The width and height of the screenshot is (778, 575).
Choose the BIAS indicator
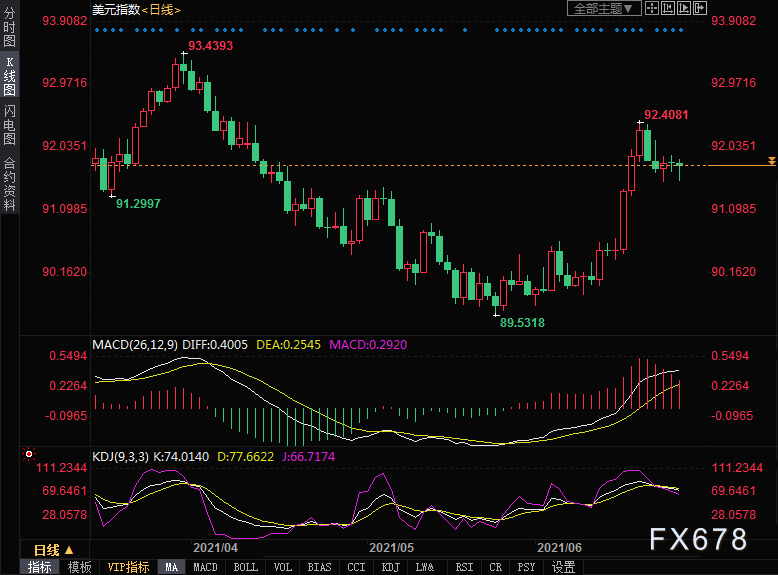[x=320, y=567]
